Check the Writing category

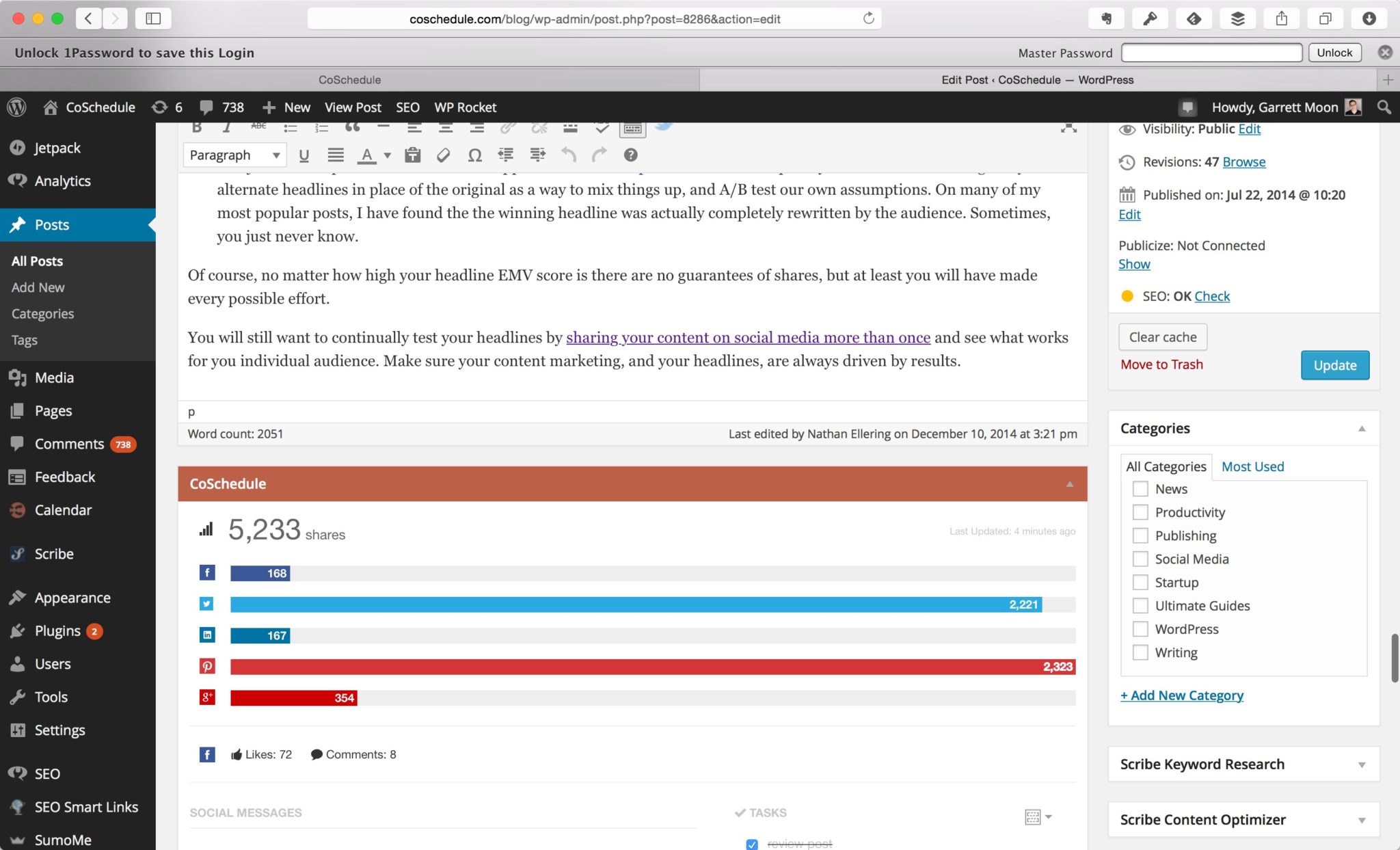1140,652
